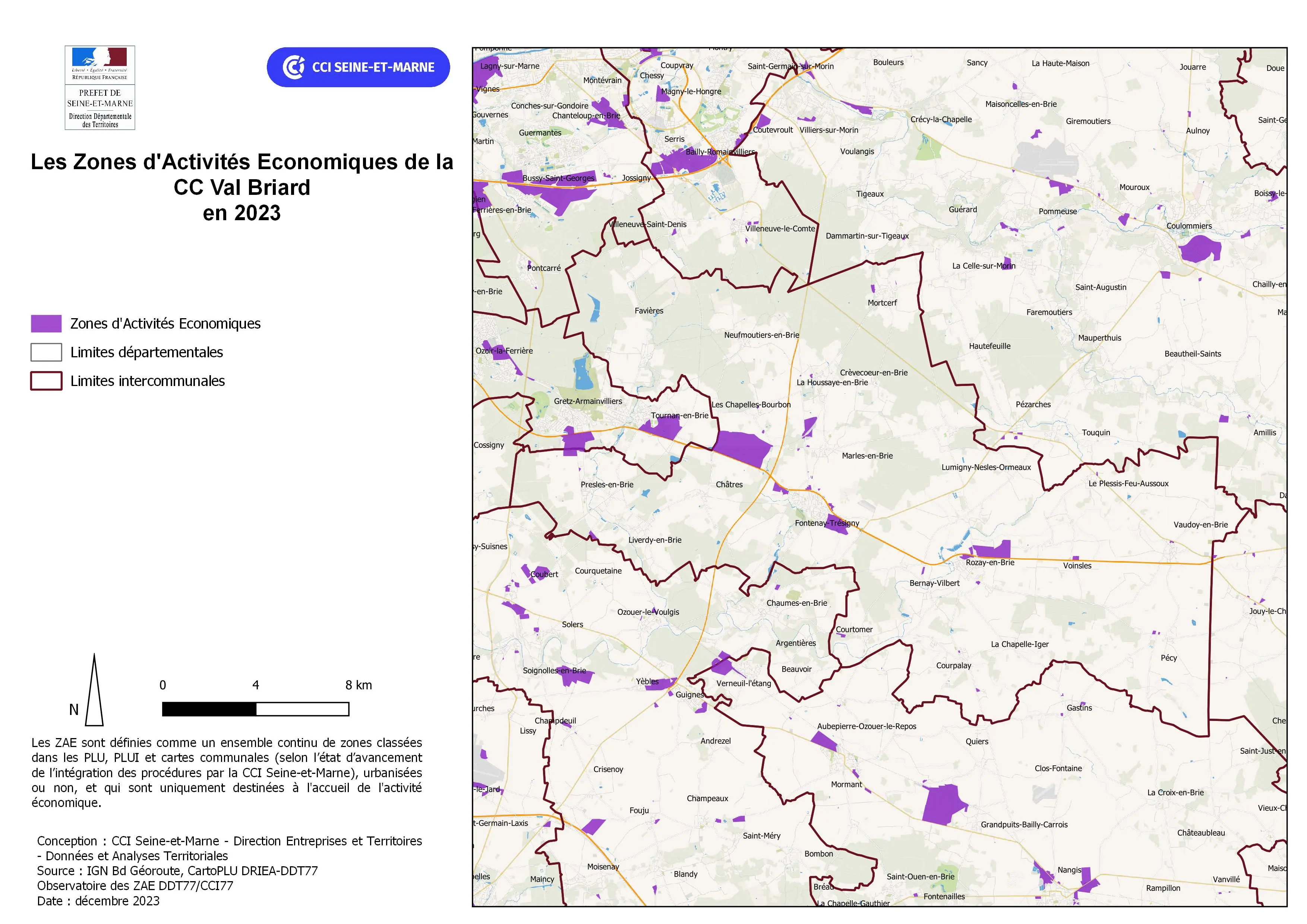
Task: Click the town label "Les Chapelles-Bourbon"
Action: coord(751,405)
